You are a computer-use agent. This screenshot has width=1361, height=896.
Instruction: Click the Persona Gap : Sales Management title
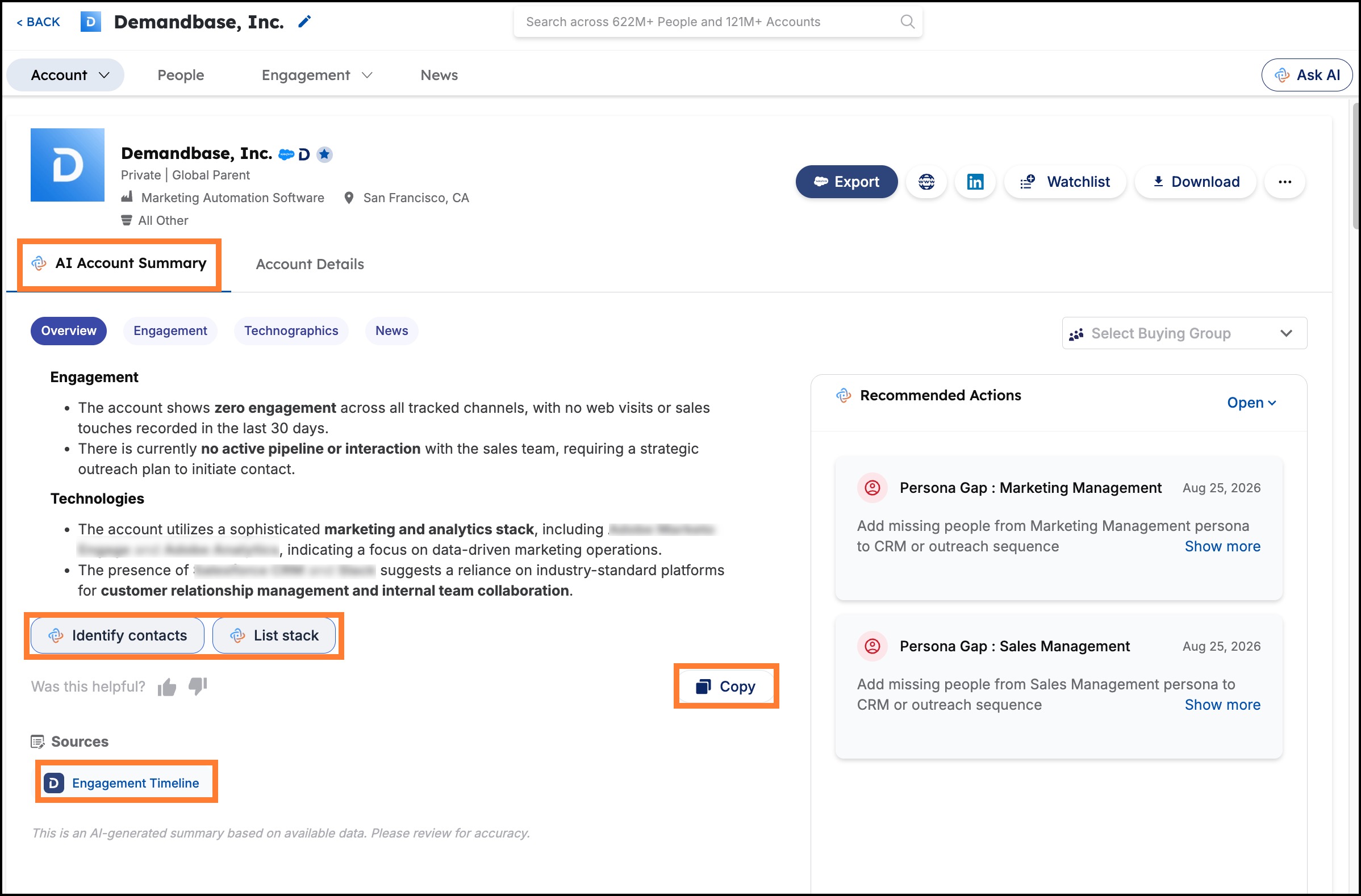click(x=1015, y=646)
